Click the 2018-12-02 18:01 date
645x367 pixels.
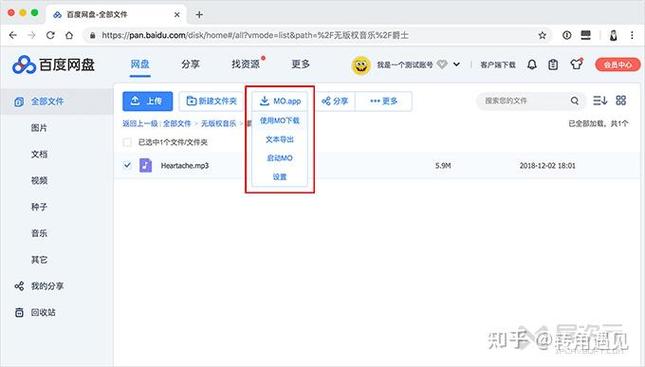tap(547, 166)
